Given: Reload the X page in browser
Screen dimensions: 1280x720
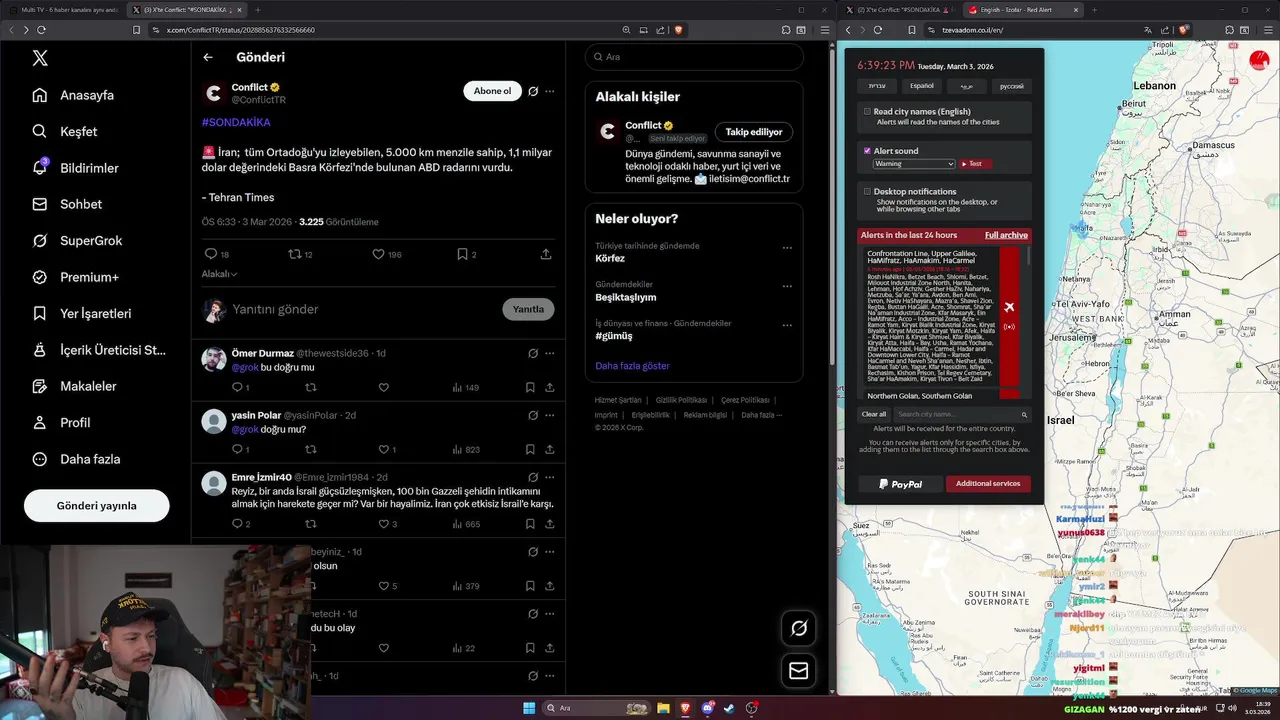Looking at the screenshot, I should click(41, 30).
